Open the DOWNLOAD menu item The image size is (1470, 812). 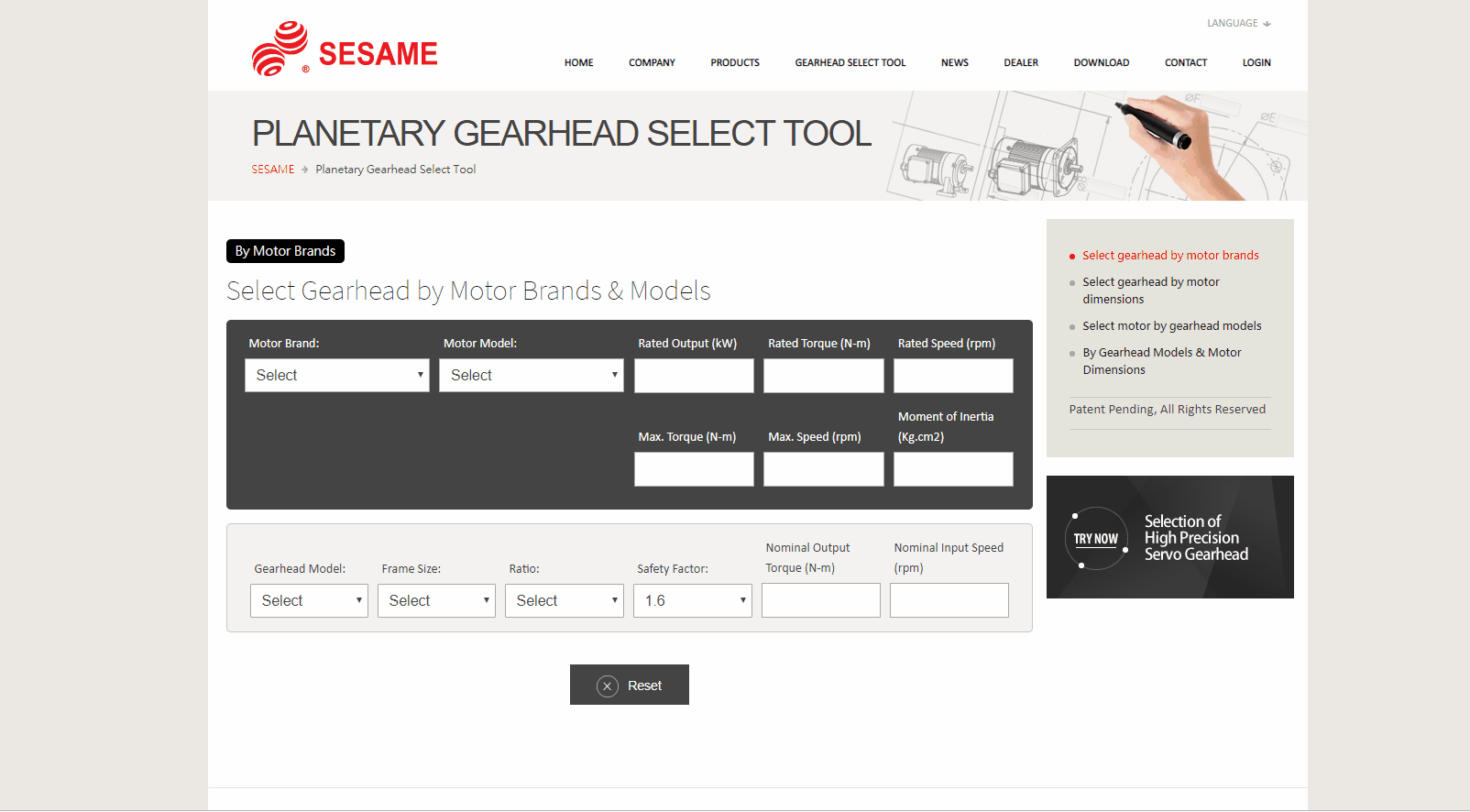[x=1102, y=63]
